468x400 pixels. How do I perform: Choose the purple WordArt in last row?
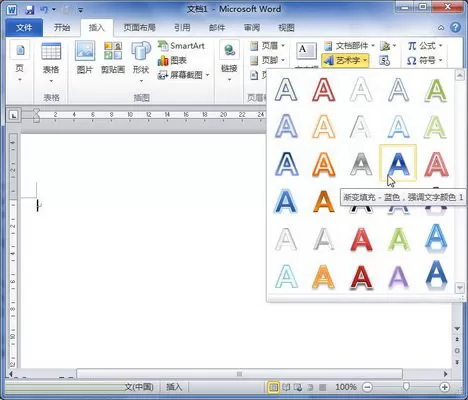(x=398, y=277)
